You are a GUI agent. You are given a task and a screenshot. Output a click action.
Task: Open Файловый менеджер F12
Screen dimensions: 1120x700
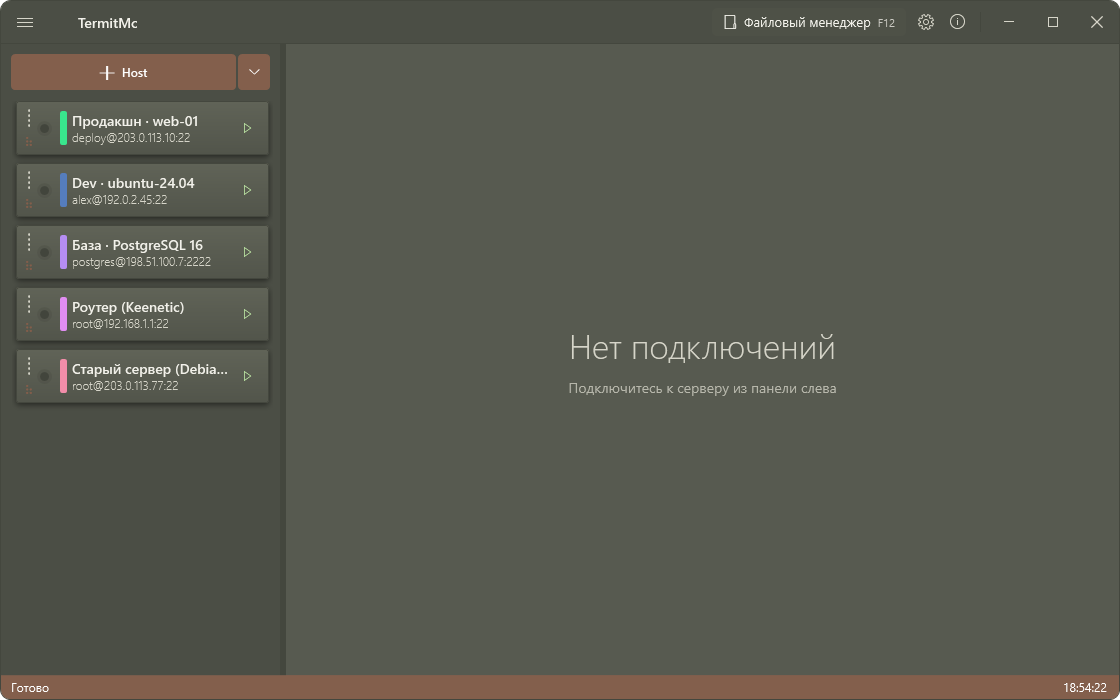point(809,23)
